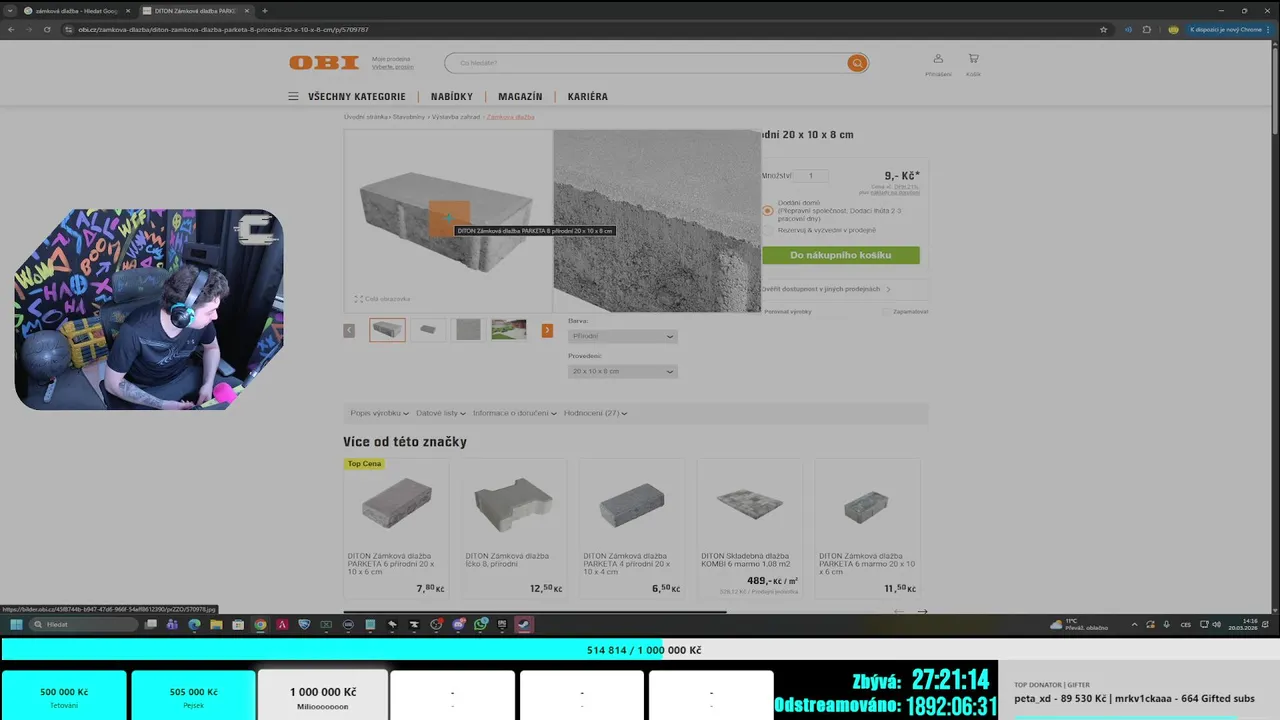The image size is (1280, 720).
Task: Click the browser back arrow
Action: click(11, 30)
